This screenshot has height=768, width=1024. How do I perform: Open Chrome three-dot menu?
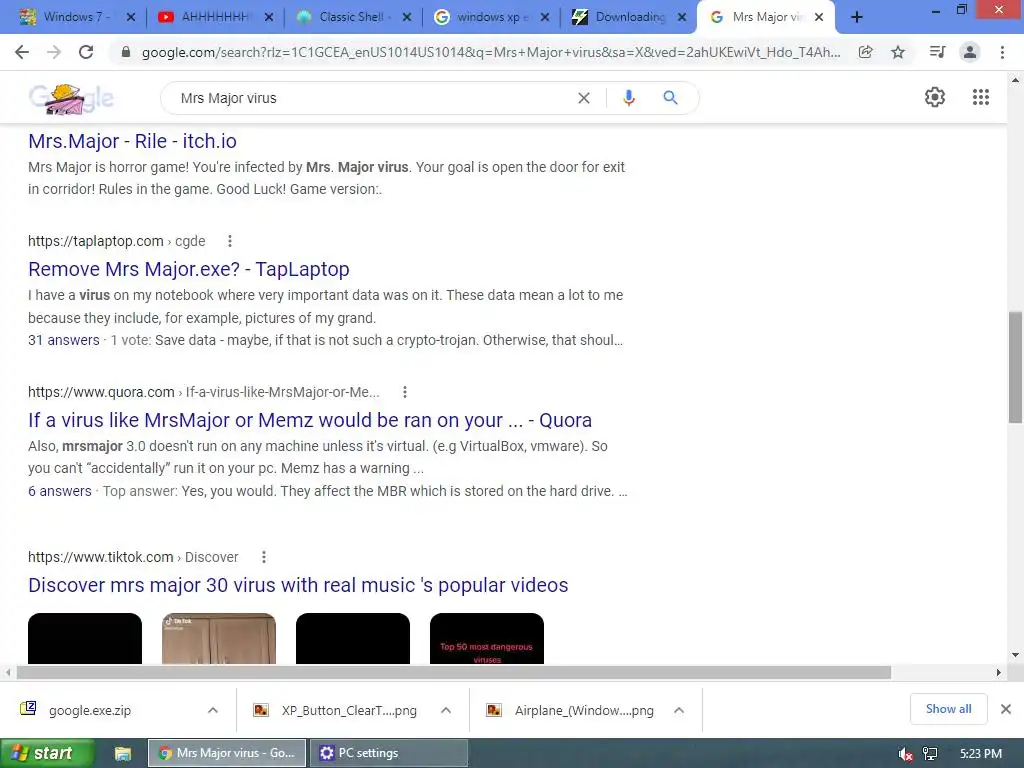pos(1002,52)
